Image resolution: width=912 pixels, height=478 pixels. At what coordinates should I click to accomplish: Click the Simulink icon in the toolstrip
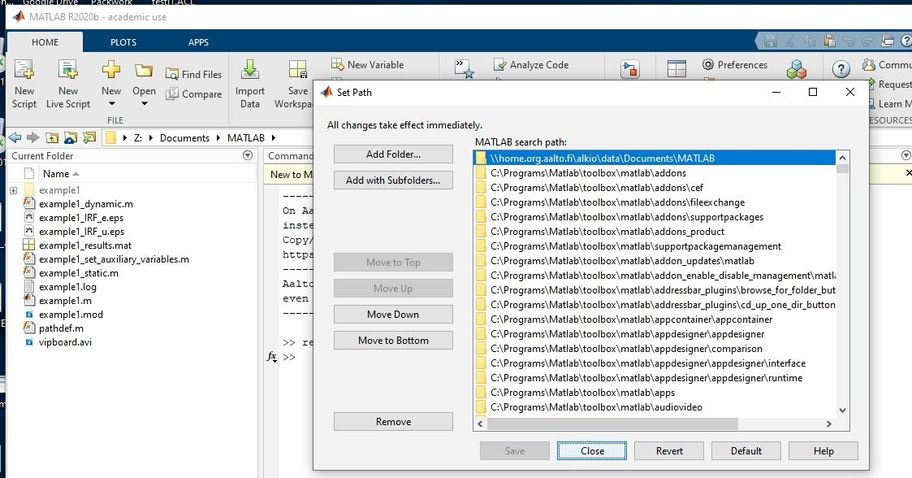(x=630, y=70)
